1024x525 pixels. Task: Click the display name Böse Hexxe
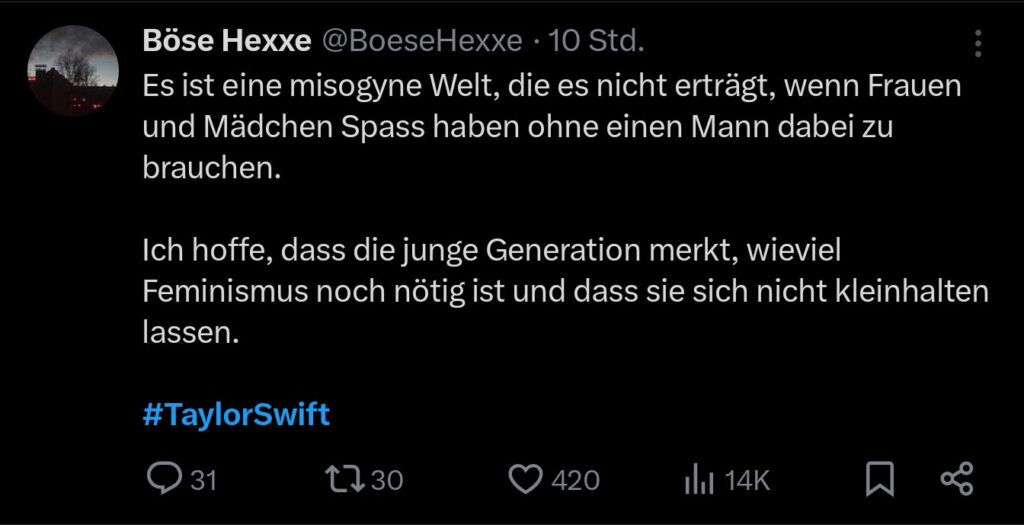226,41
